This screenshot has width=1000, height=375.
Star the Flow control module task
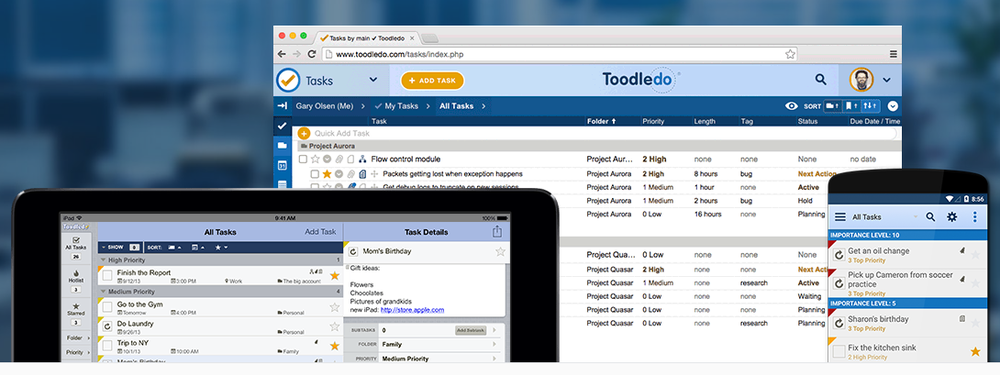(314, 159)
